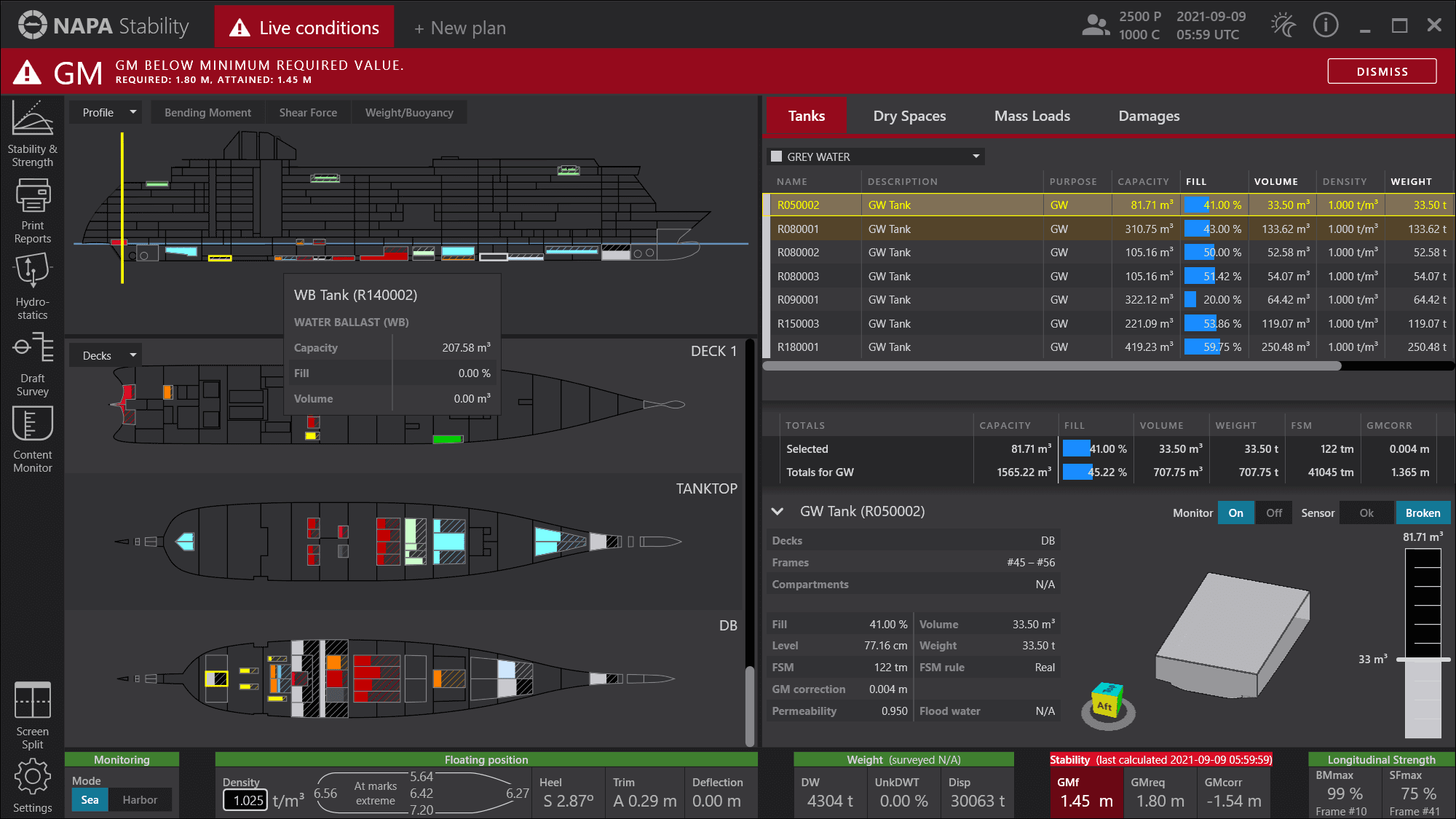Click the Bending Moment view icon
The width and height of the screenshot is (1456, 819).
[x=208, y=112]
